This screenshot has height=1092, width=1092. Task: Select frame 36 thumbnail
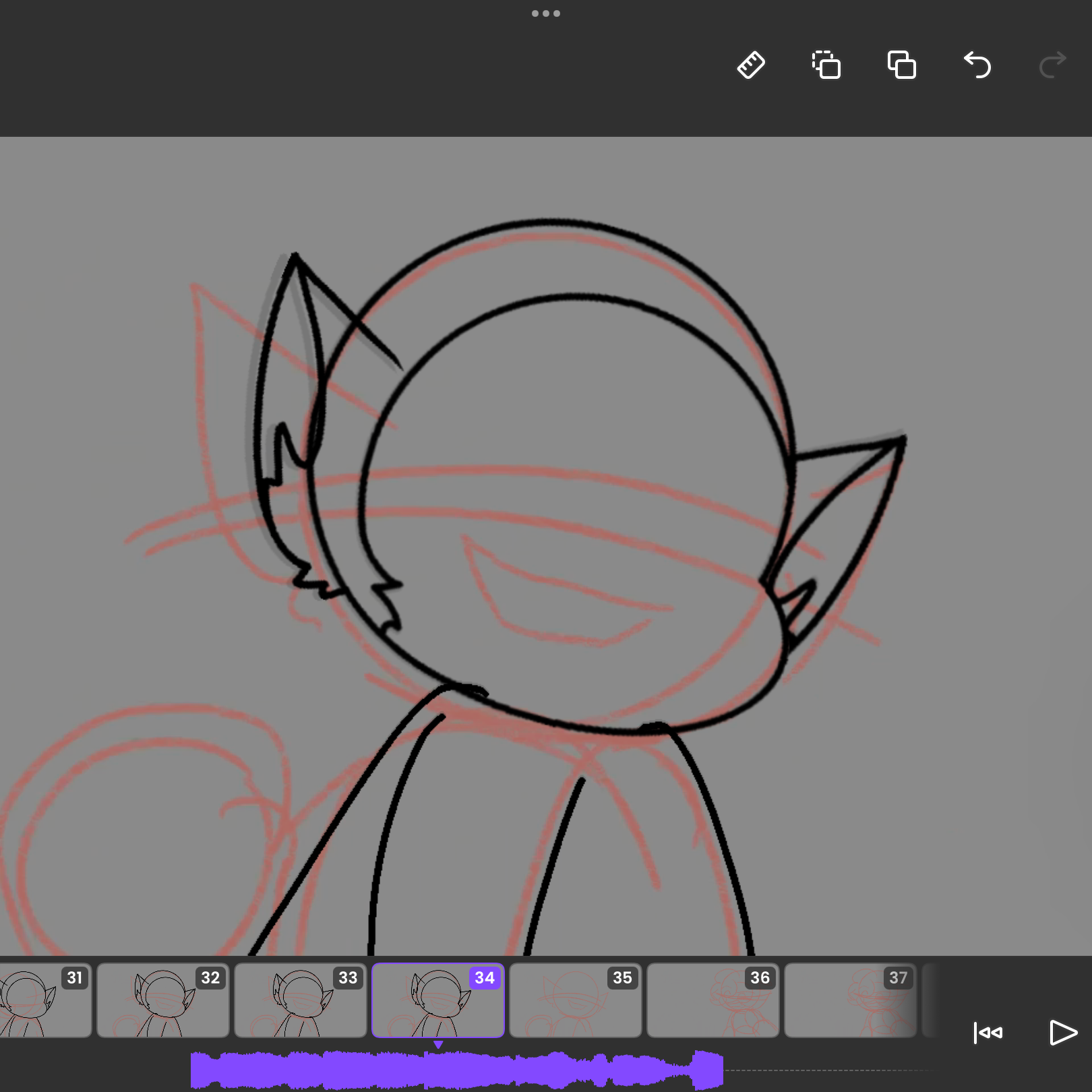click(x=713, y=1000)
